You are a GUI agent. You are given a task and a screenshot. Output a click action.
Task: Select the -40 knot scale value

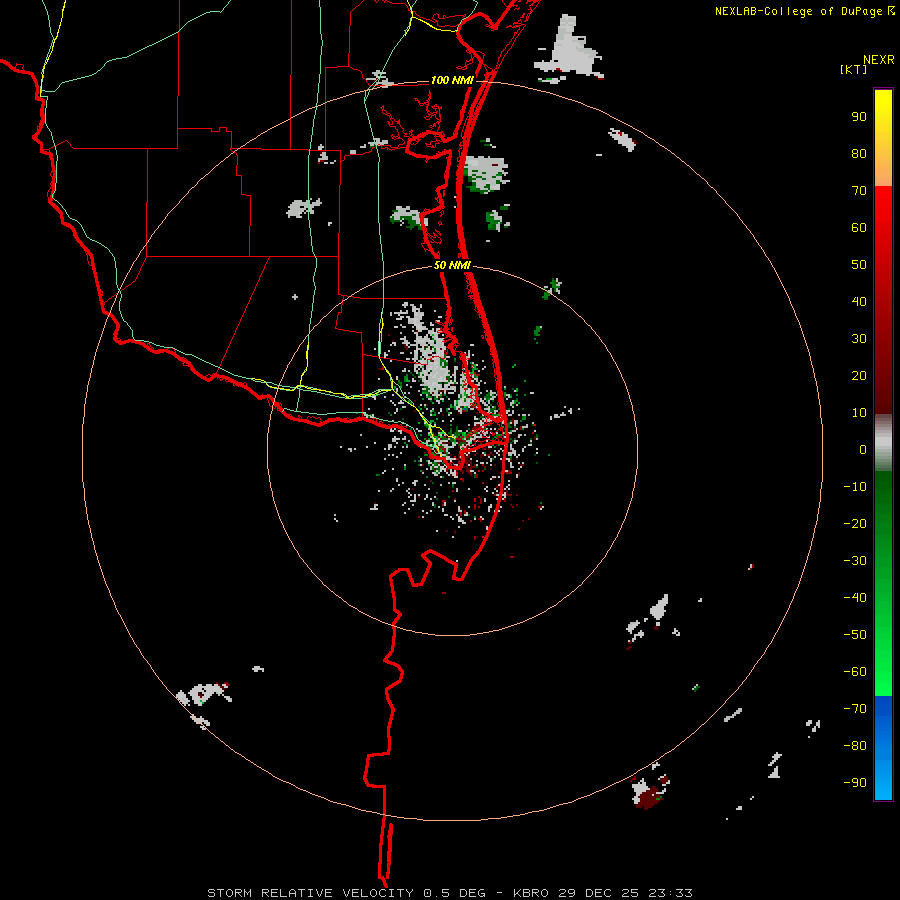pos(855,598)
